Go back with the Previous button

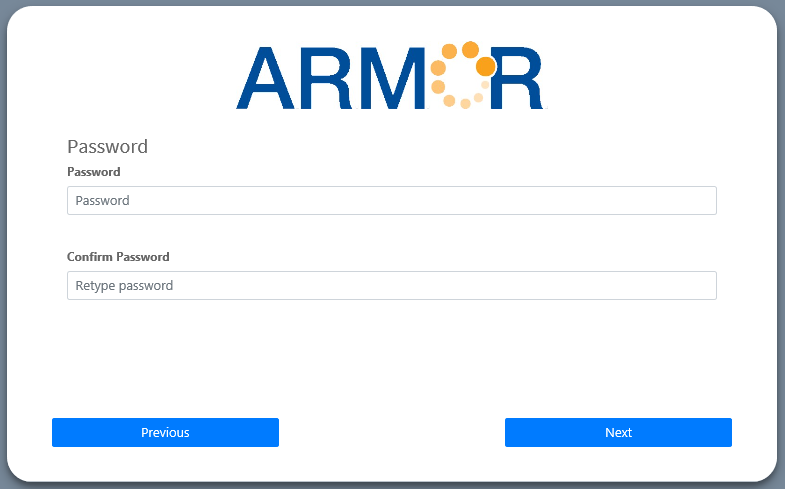[165, 432]
